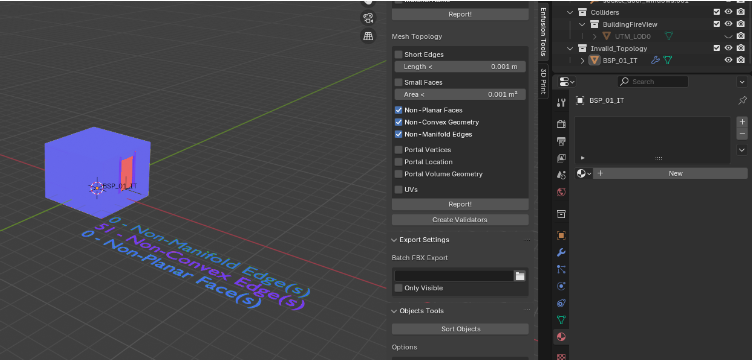Uncheck Non-Convex Geometry

click(x=398, y=122)
